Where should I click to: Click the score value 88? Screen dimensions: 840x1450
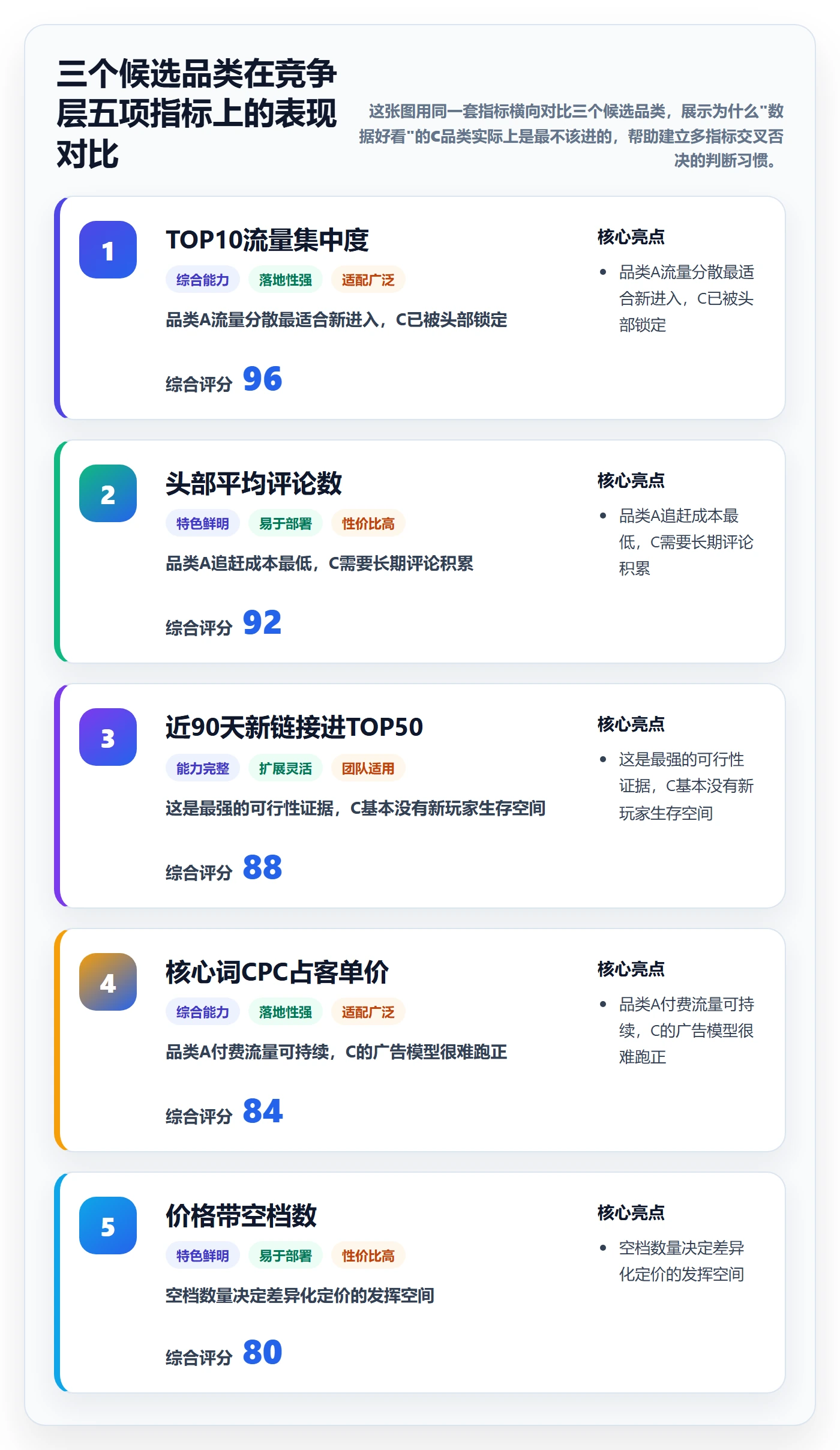click(x=262, y=868)
